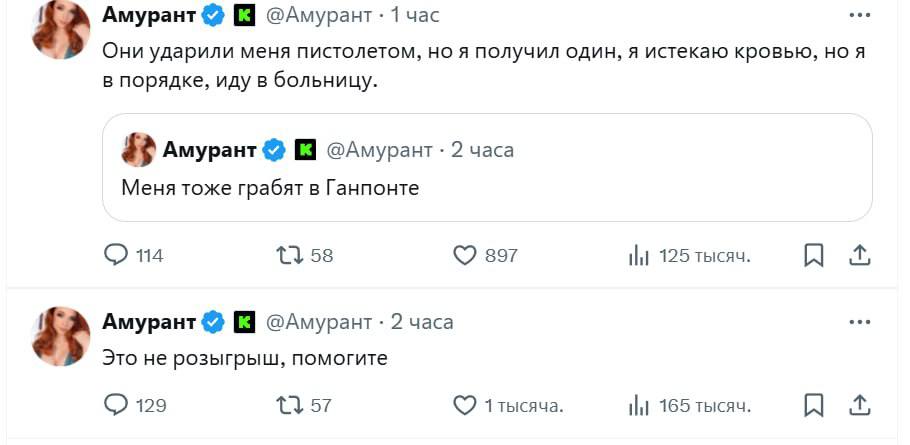Reply to the tweet with 129 comments

117,406
